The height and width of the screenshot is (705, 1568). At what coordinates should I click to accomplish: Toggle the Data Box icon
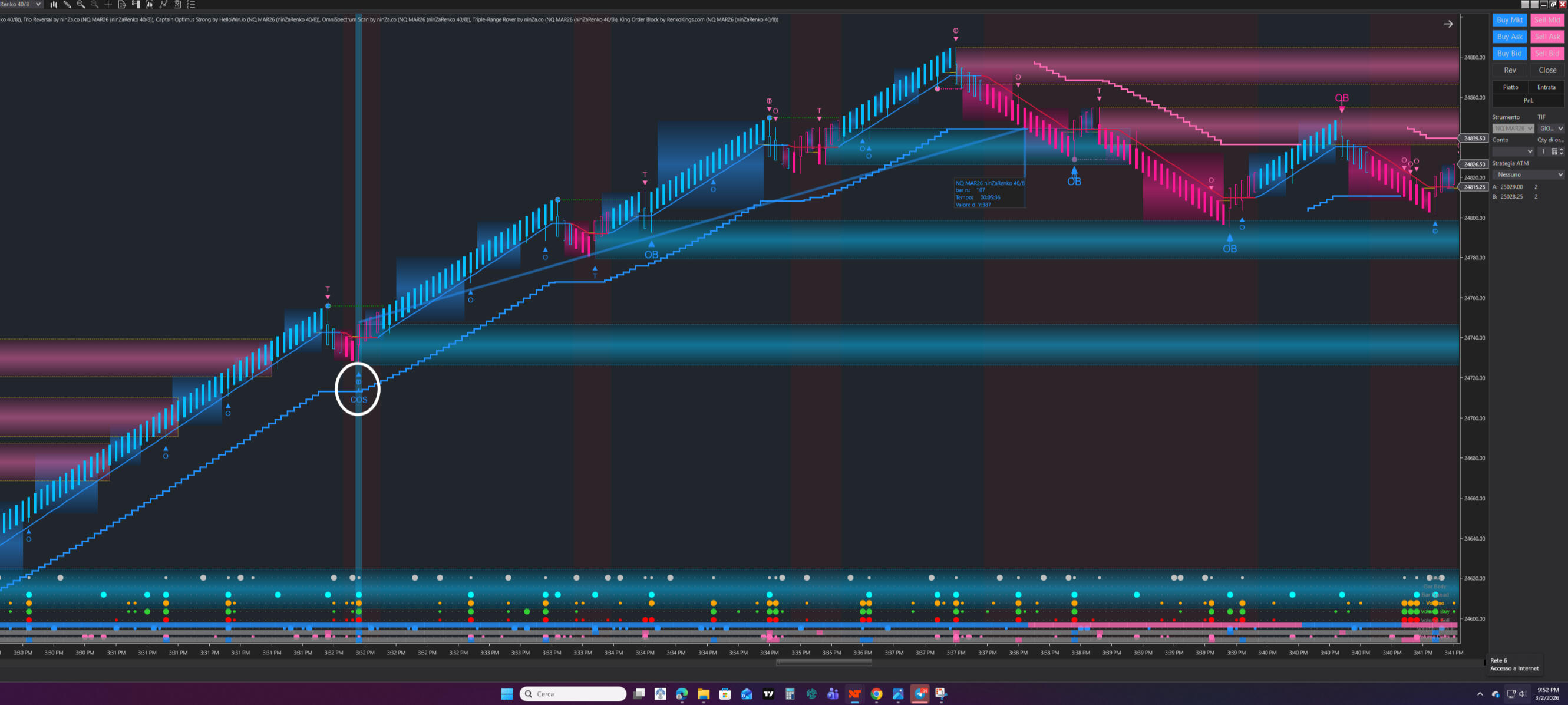click(x=122, y=4)
